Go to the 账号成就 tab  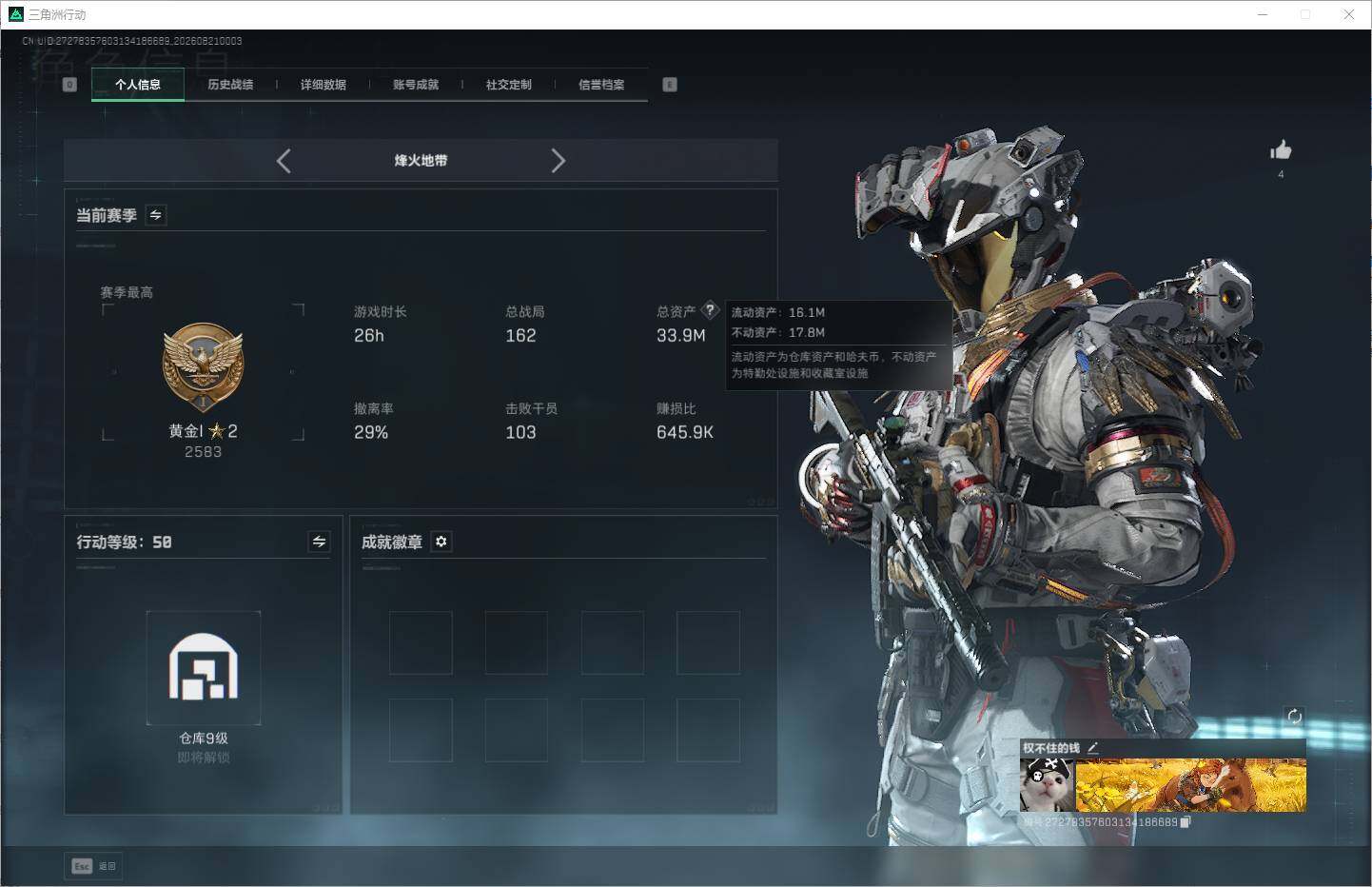click(x=416, y=85)
